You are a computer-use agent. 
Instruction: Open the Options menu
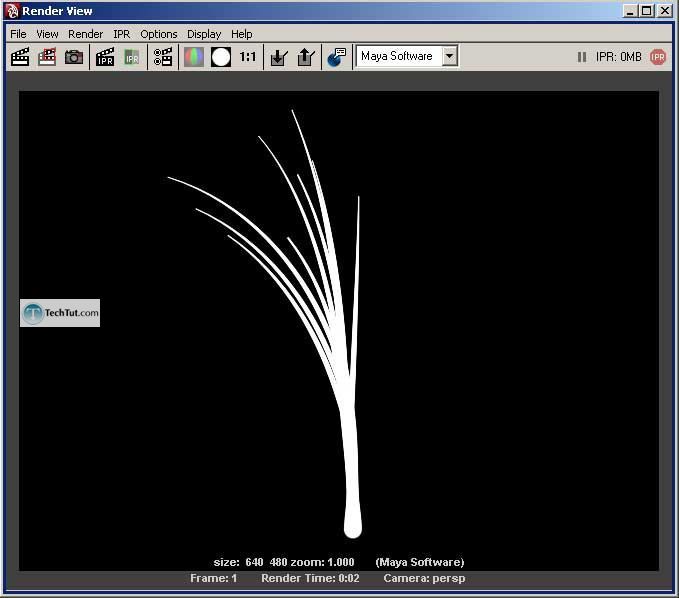click(x=158, y=34)
